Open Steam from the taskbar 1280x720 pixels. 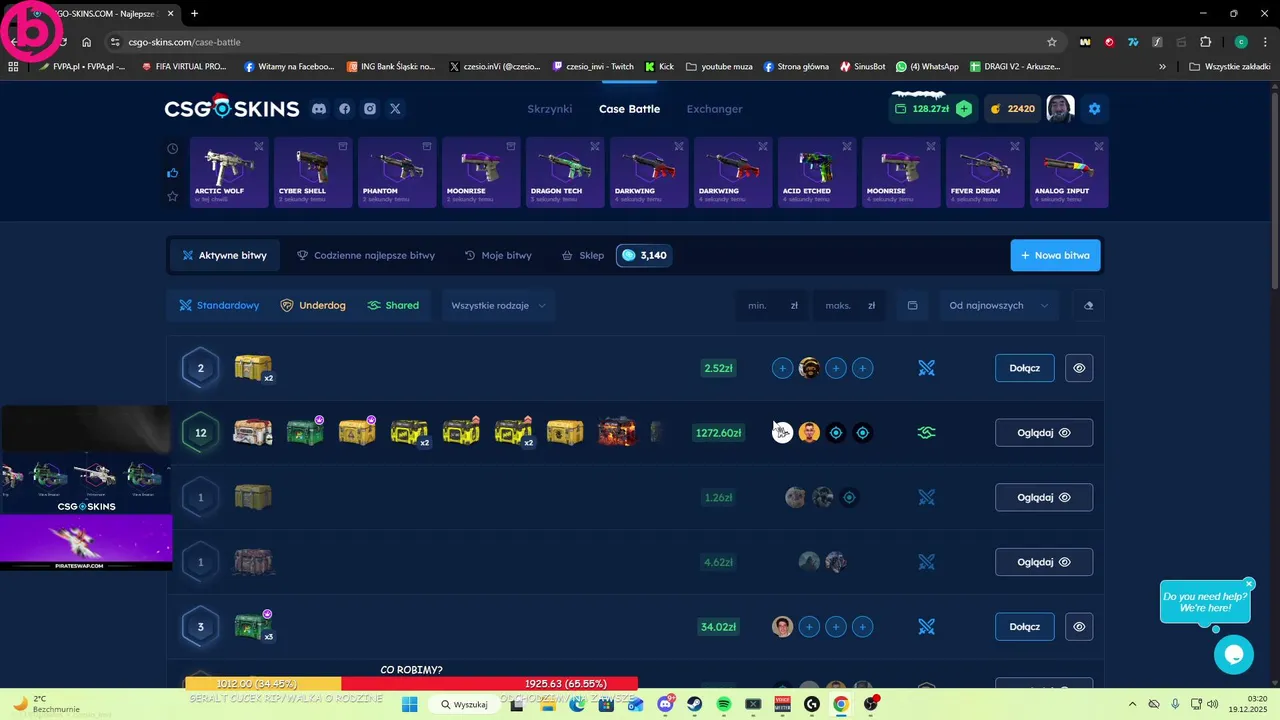(x=695, y=704)
